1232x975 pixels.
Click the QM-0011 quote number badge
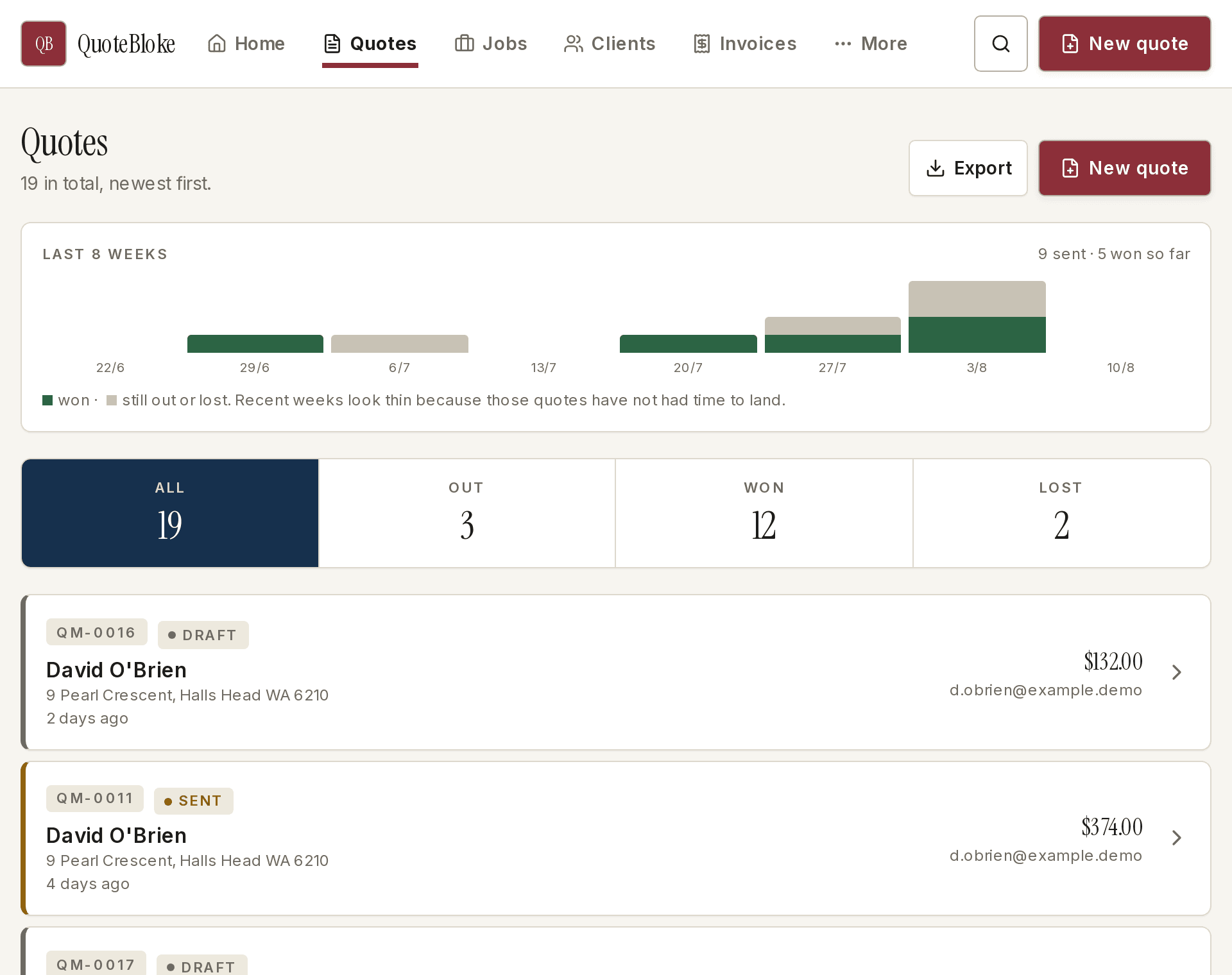[95, 798]
